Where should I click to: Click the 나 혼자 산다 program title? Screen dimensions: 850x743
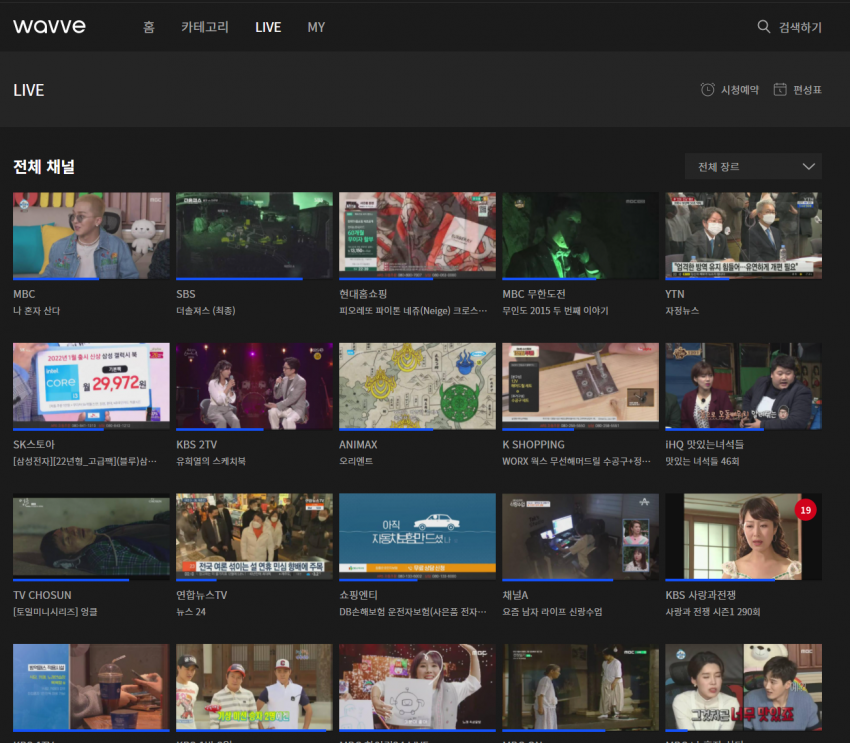click(x=36, y=311)
